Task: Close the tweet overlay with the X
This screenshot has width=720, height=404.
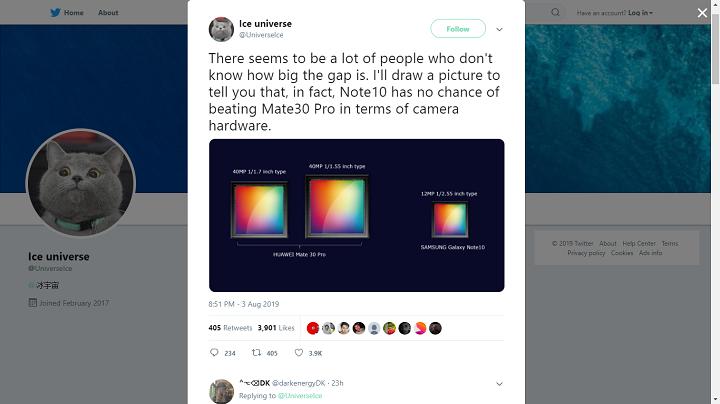Action: (702, 13)
